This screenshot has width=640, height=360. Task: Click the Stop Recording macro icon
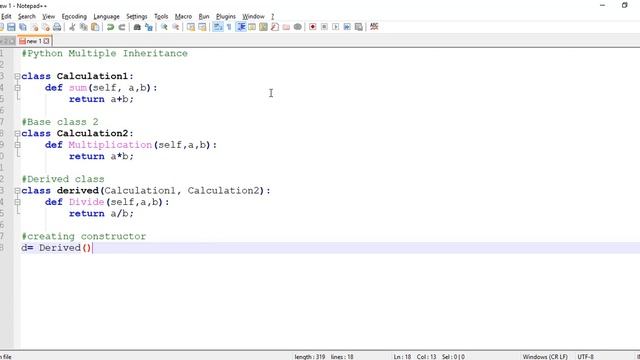[x=324, y=27]
